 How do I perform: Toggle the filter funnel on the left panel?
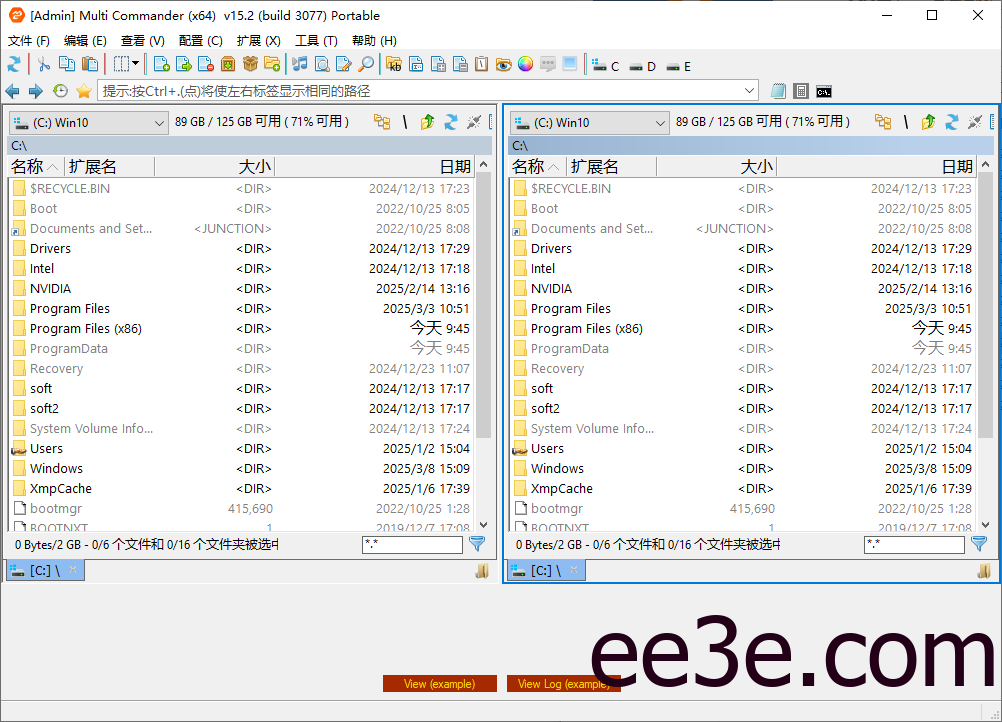[x=477, y=544]
